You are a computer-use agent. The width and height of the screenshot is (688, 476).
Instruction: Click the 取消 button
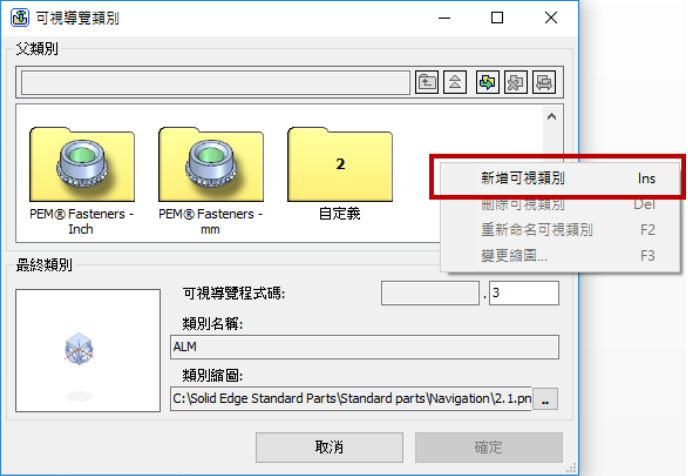329,447
